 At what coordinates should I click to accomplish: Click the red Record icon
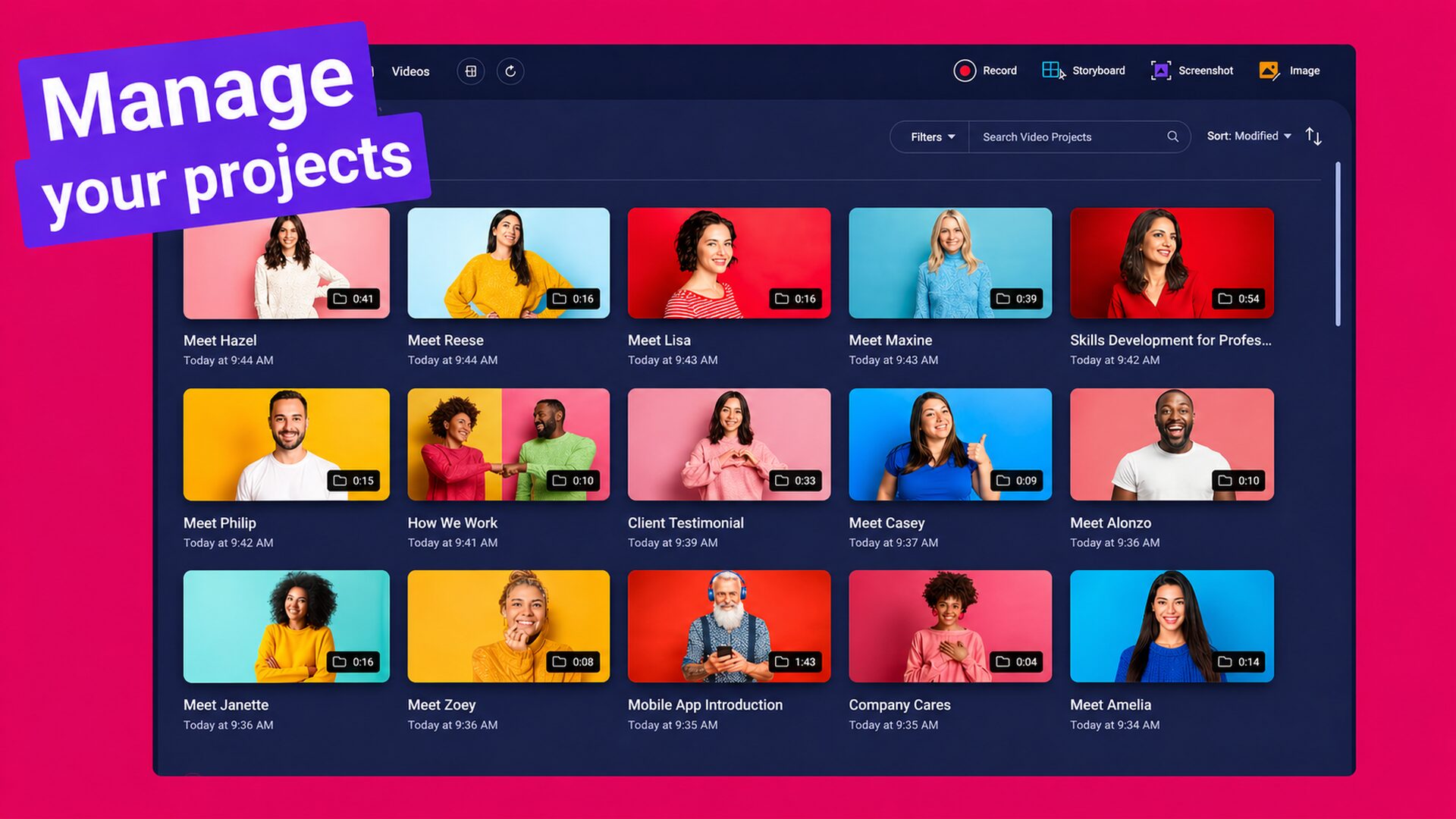(x=964, y=71)
